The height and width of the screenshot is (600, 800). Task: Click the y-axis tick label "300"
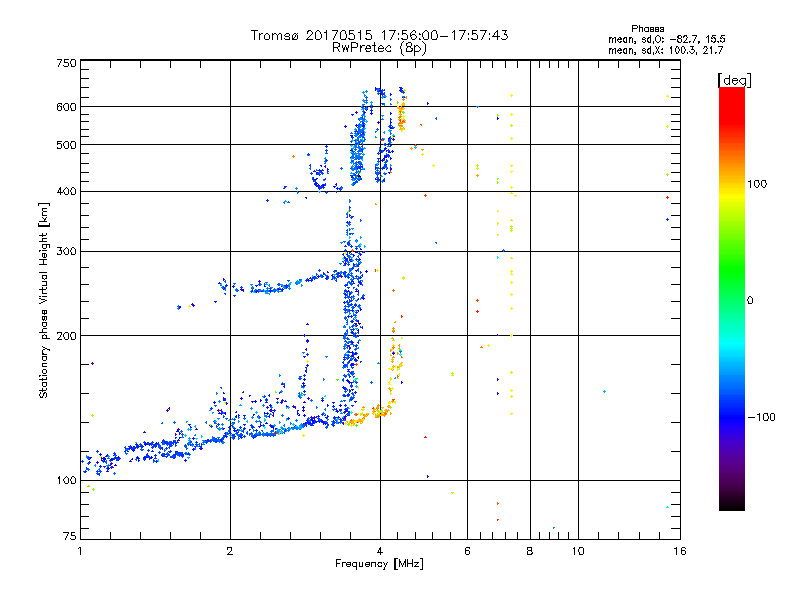click(x=66, y=252)
